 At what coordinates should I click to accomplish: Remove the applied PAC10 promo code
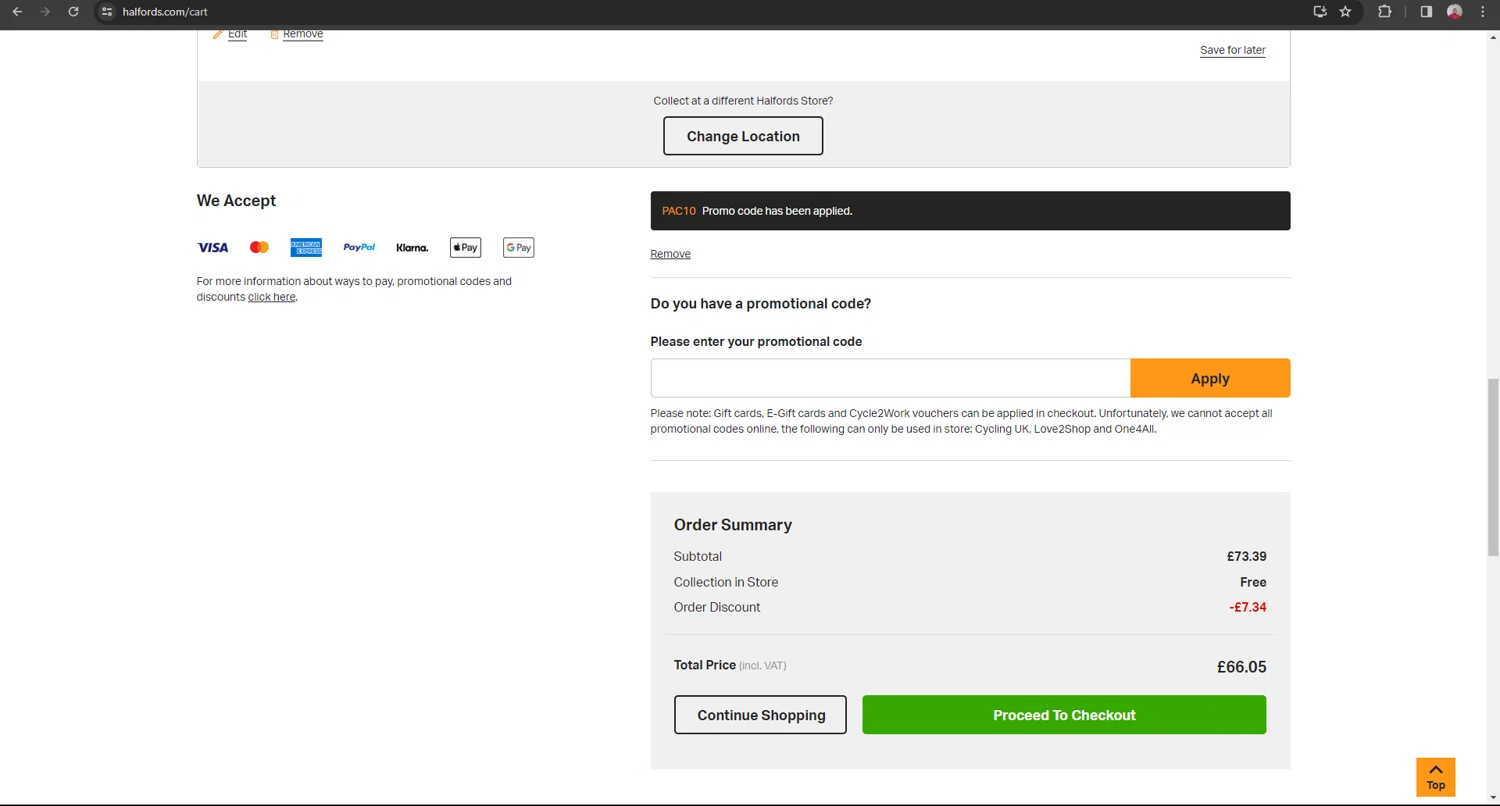pyautogui.click(x=670, y=254)
